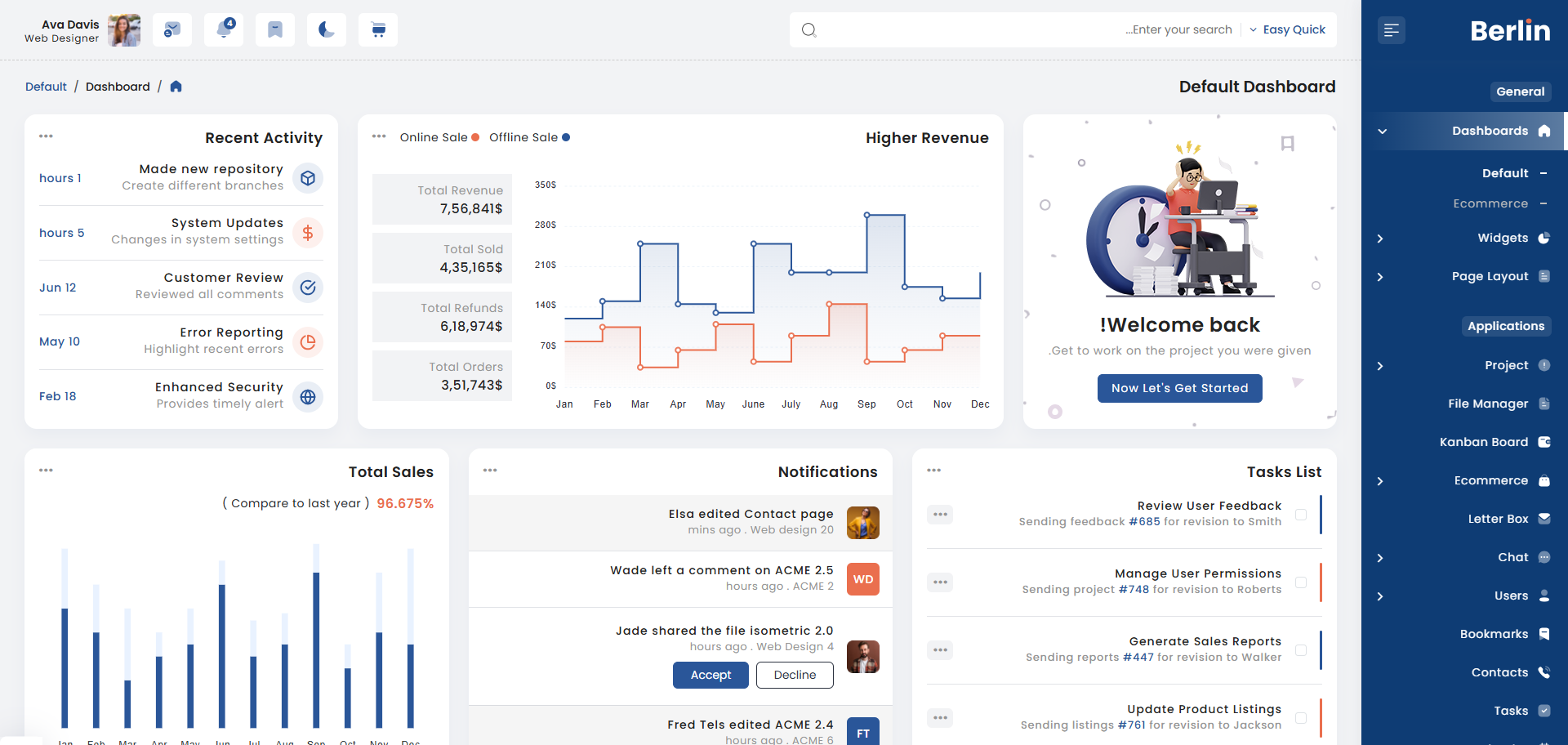
Task: Accept Jade's shared file notification
Action: pyautogui.click(x=710, y=675)
